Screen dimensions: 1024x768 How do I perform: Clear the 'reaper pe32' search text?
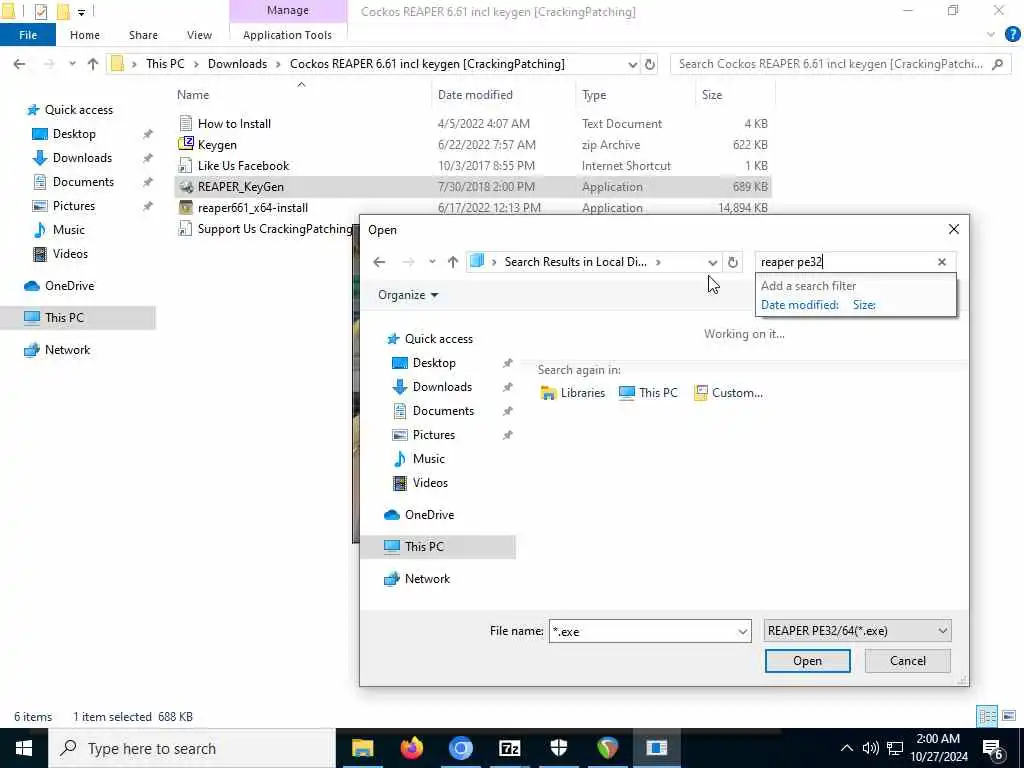click(942, 262)
